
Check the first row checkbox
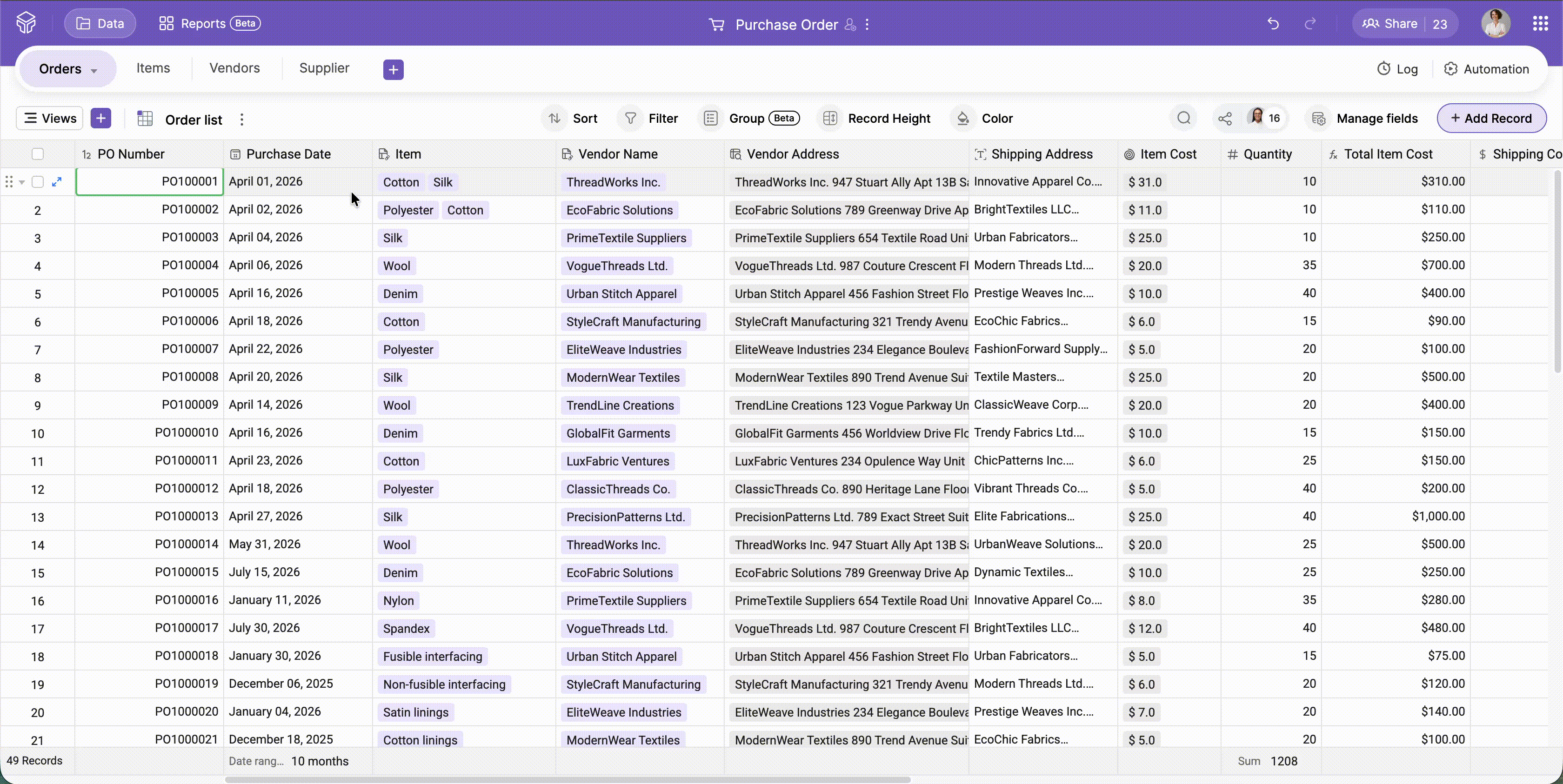tap(38, 182)
